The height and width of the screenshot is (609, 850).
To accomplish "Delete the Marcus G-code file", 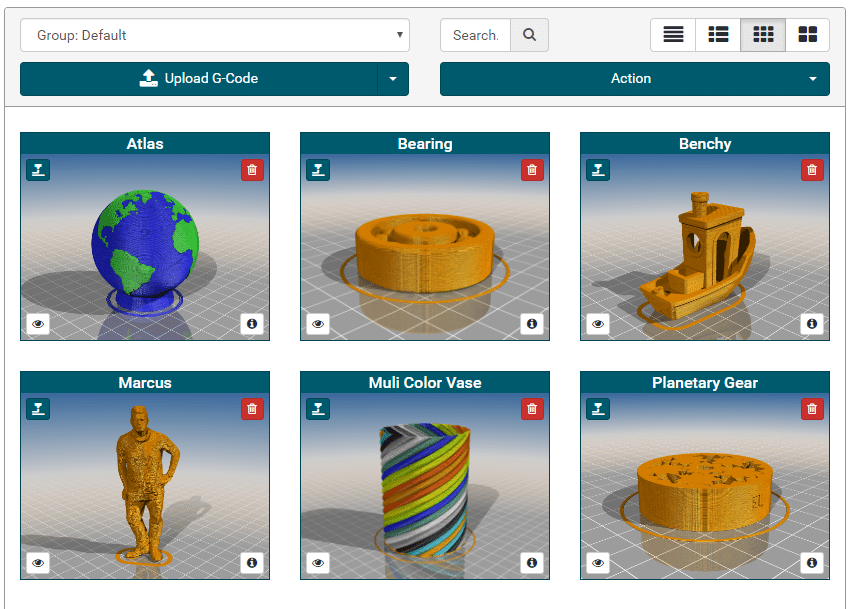I will click(x=252, y=408).
